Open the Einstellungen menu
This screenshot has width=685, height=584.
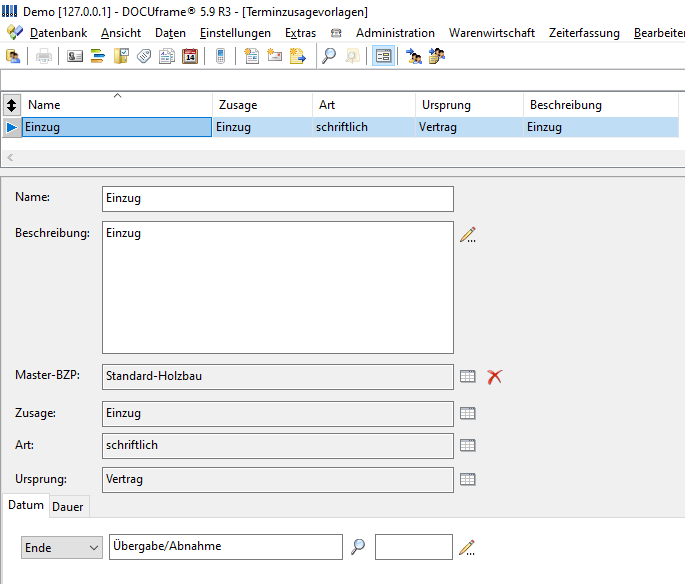click(235, 33)
